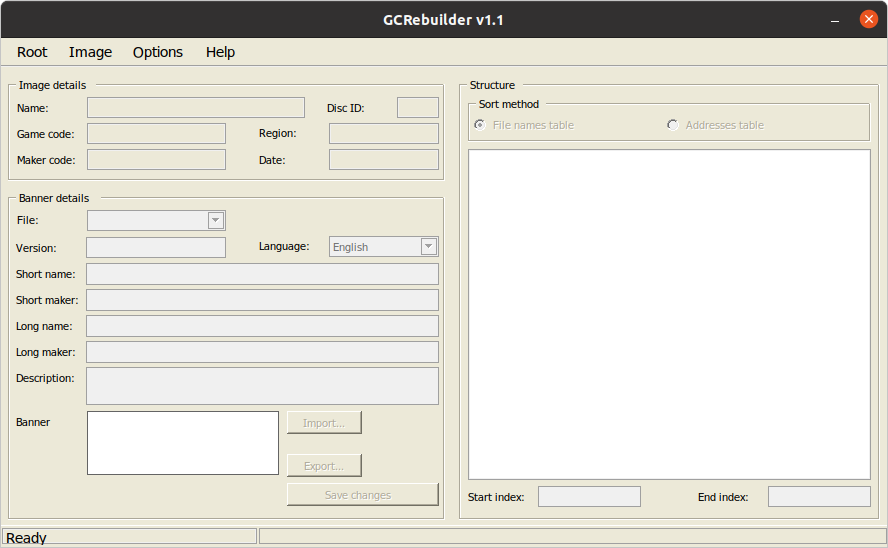Screen dimensions: 888x548
Task: Click the Maker code input
Action: tap(156, 160)
